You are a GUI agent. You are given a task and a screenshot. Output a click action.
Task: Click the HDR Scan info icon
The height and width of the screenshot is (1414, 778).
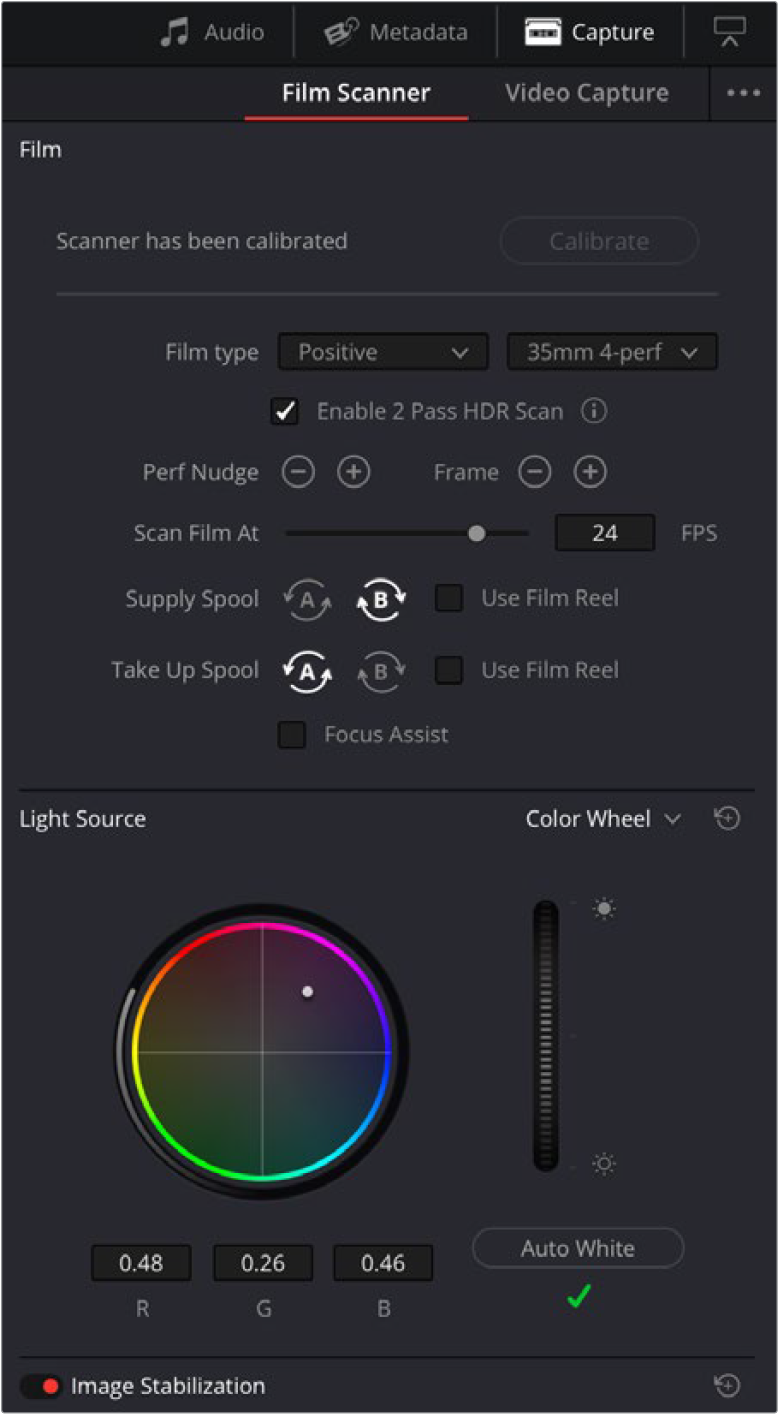click(x=594, y=411)
